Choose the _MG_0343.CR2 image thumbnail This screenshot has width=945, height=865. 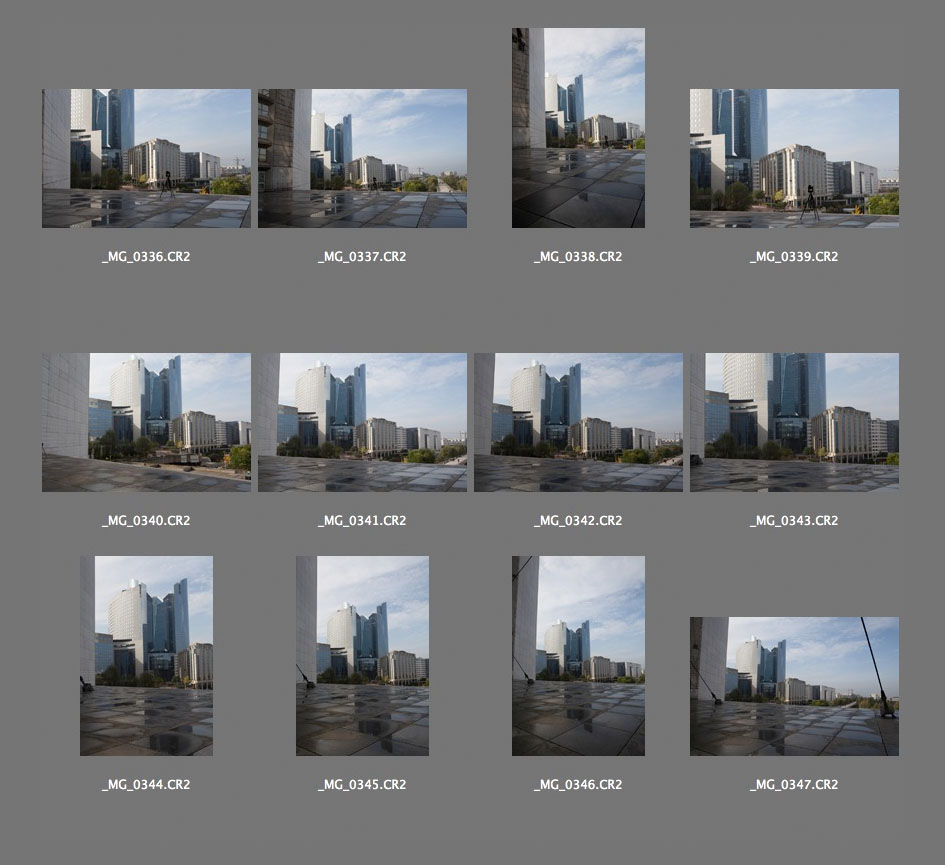click(x=794, y=422)
